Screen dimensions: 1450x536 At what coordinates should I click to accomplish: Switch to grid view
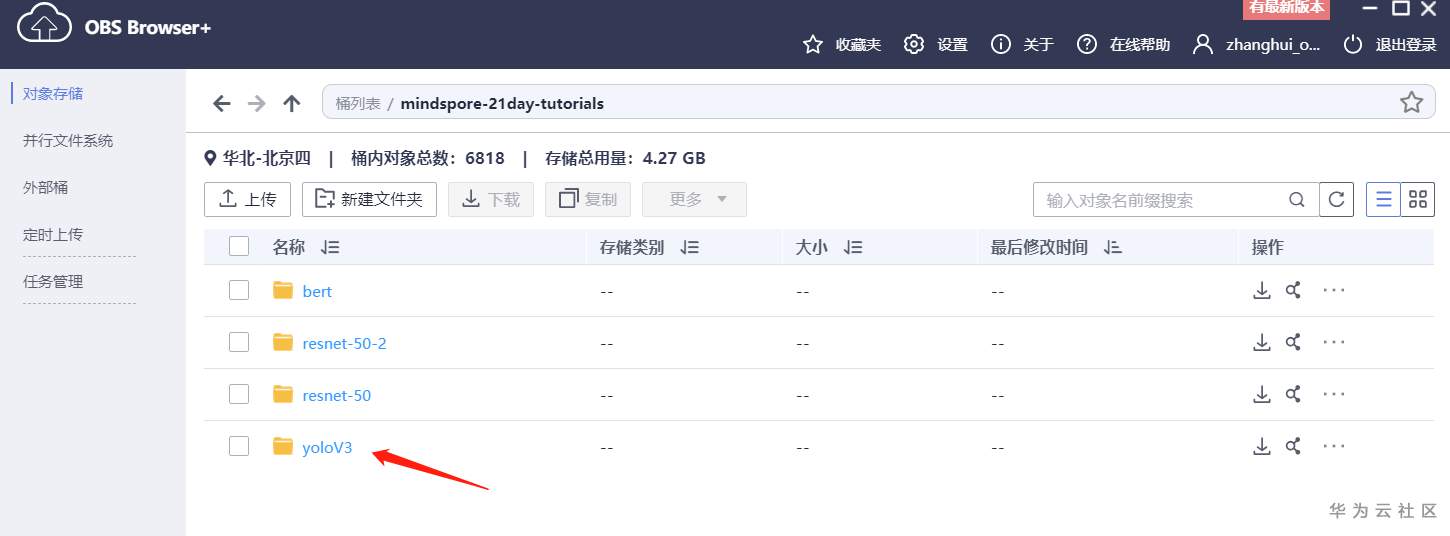coord(1418,200)
